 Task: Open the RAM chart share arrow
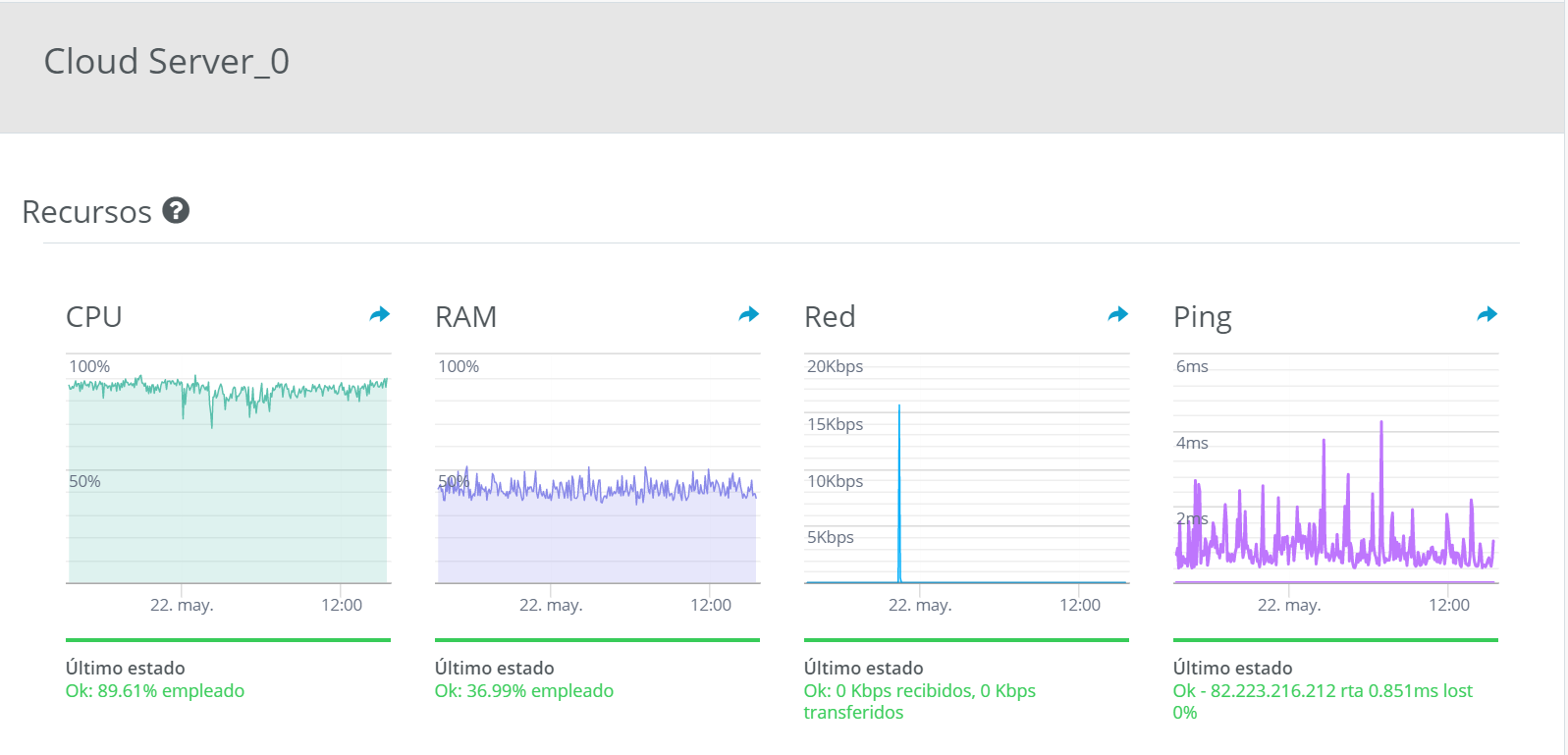coord(749,314)
